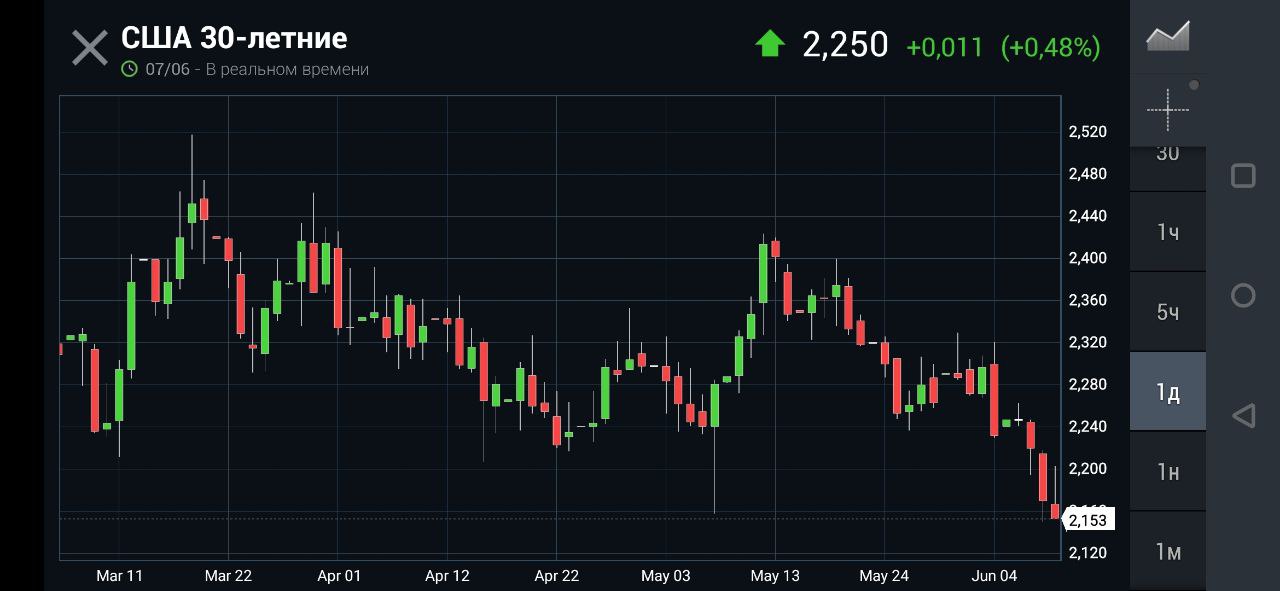The width and height of the screenshot is (1280, 591).
Task: Tap Android recent apps square button
Action: [x=1243, y=176]
